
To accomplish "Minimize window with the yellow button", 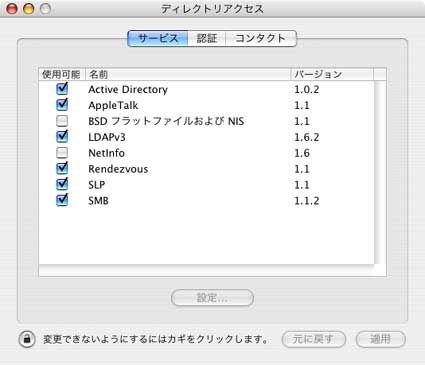I will click(29, 9).
